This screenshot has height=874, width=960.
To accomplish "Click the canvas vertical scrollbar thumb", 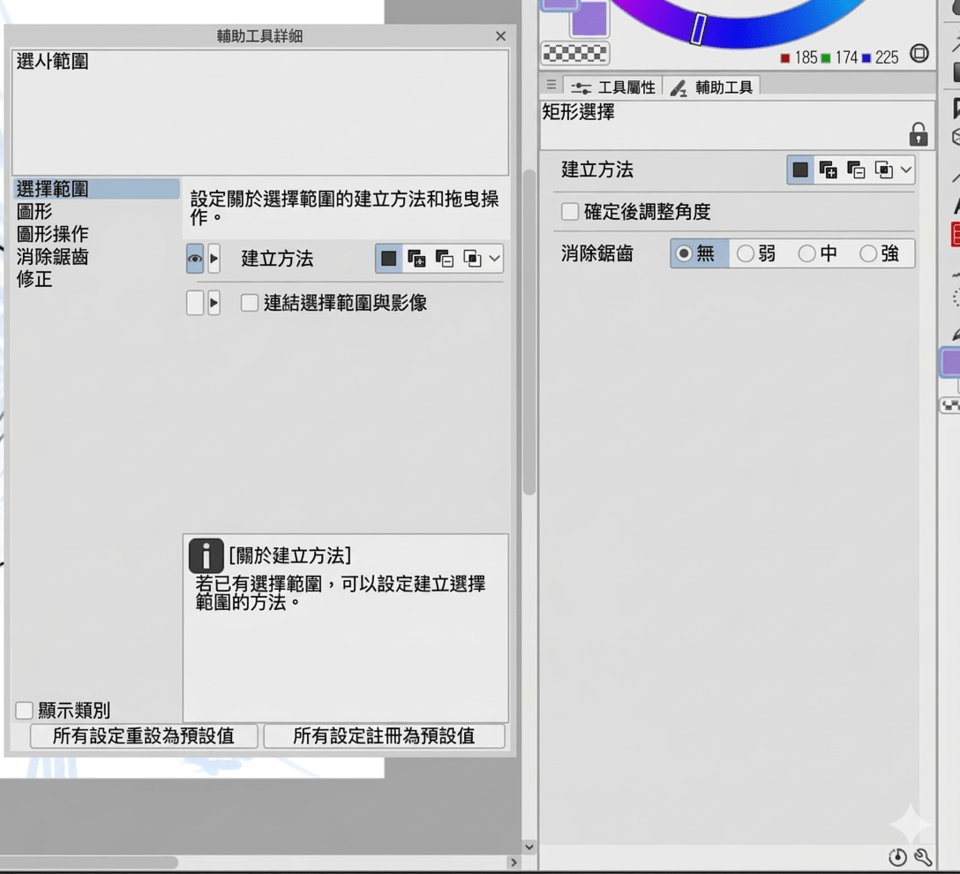I will pos(530,332).
